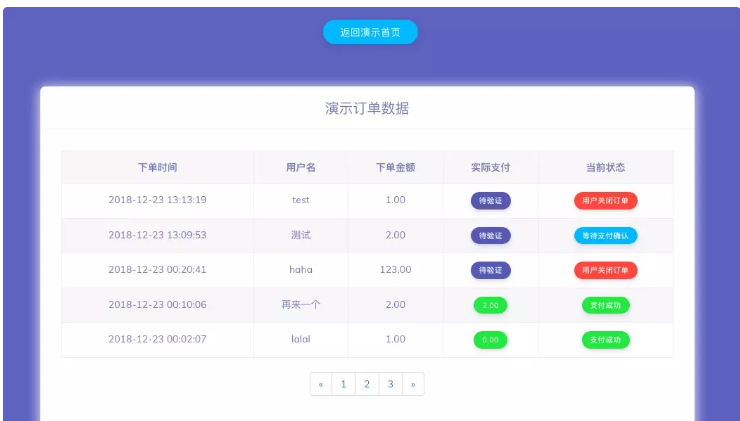Click the red 用户关闭订单 badge for test
This screenshot has width=740, height=421.
click(605, 200)
